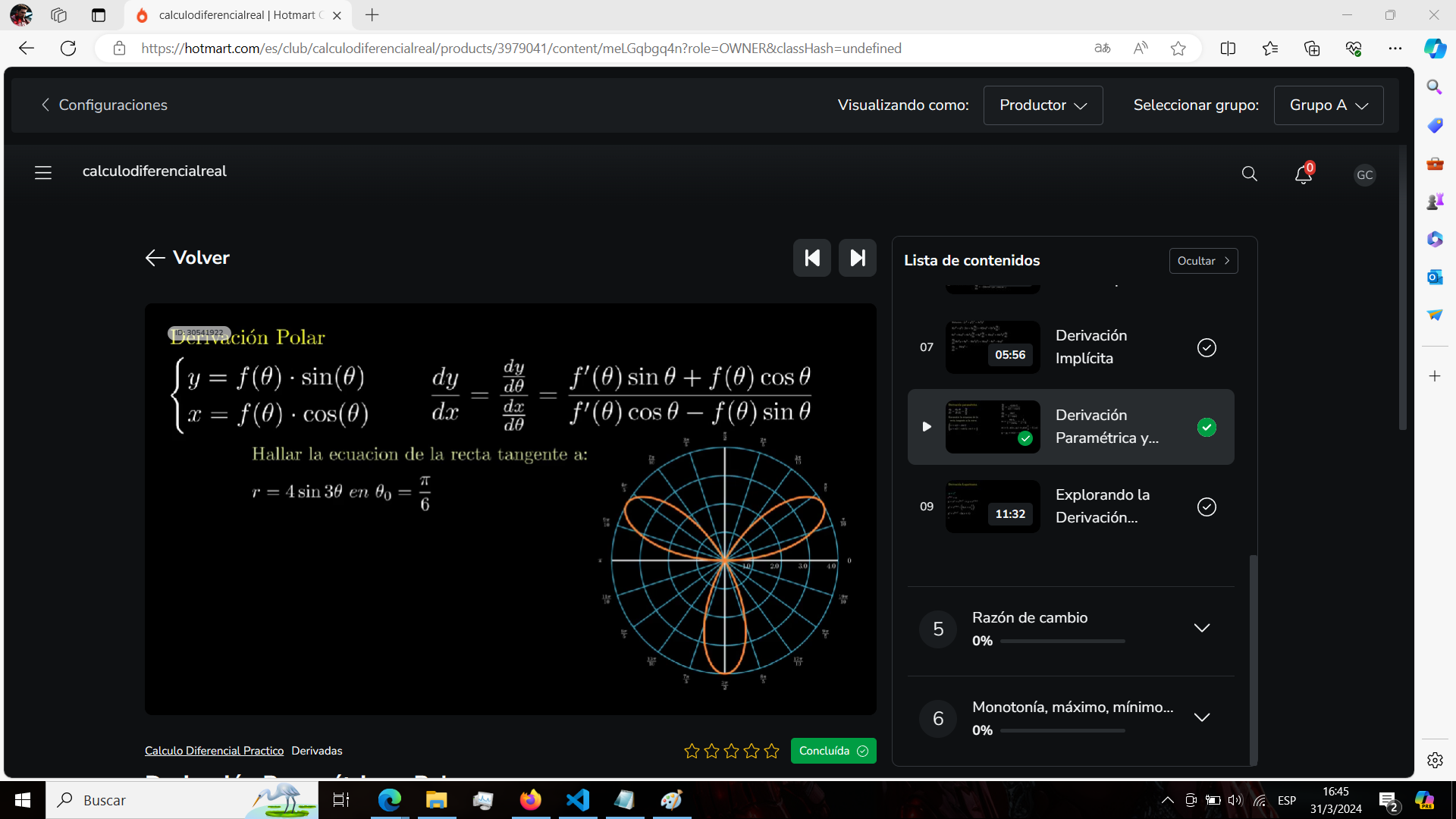Click the search magnifier in course header
The image size is (1456, 819).
point(1250,174)
